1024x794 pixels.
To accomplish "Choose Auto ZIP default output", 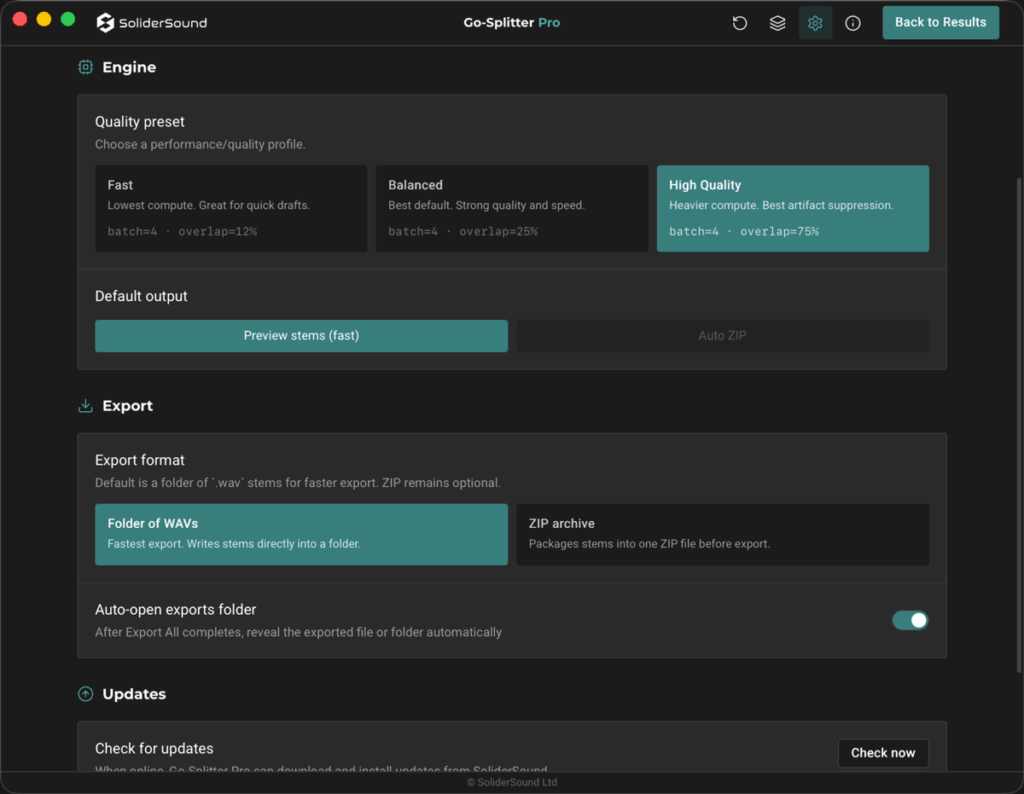I will (722, 336).
